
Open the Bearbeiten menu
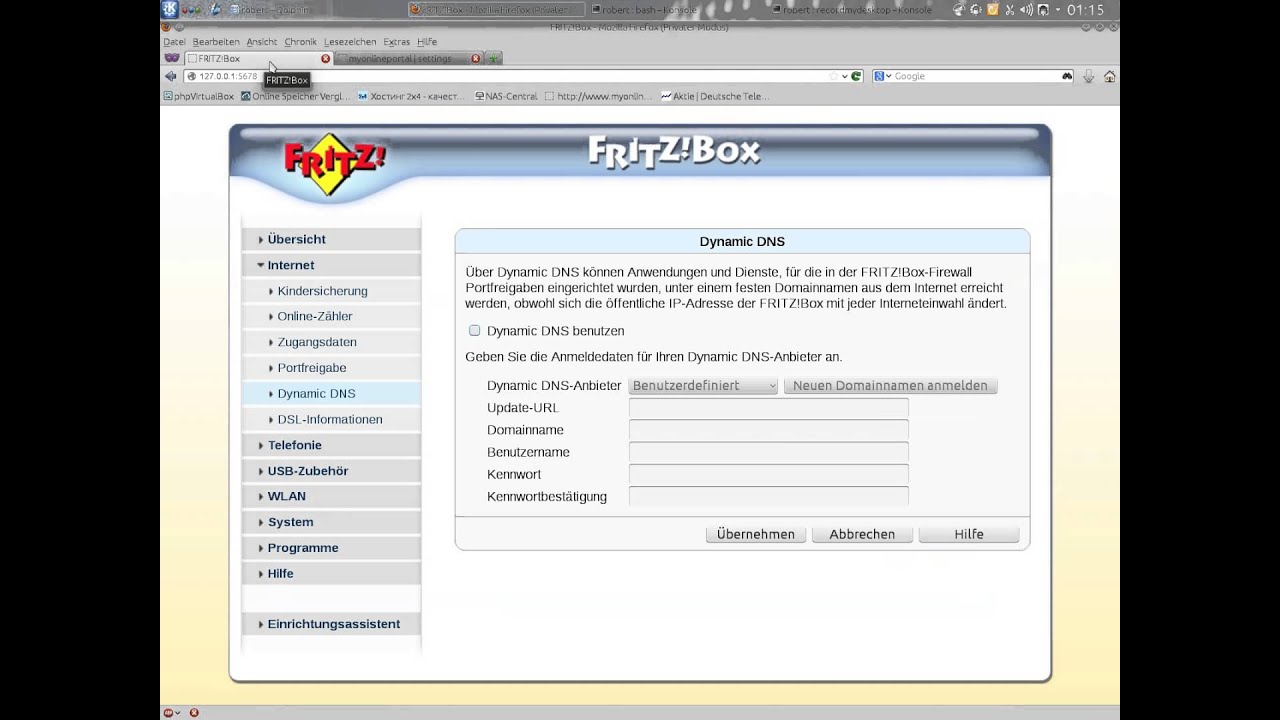coord(216,42)
